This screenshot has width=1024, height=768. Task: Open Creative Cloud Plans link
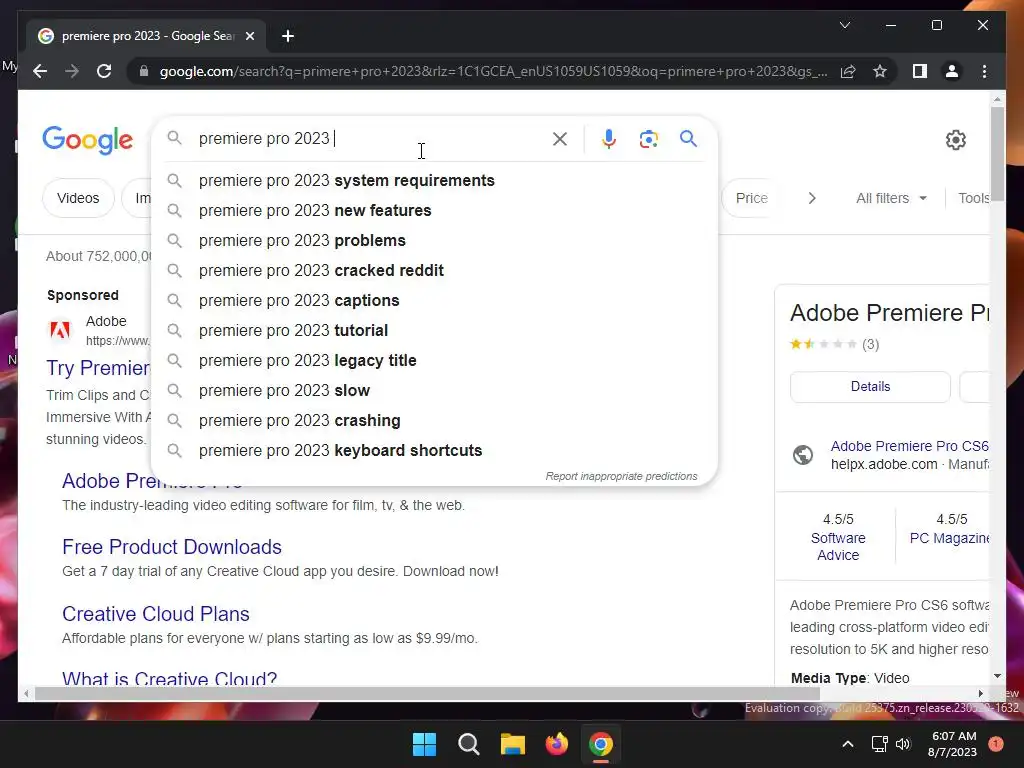coord(155,614)
